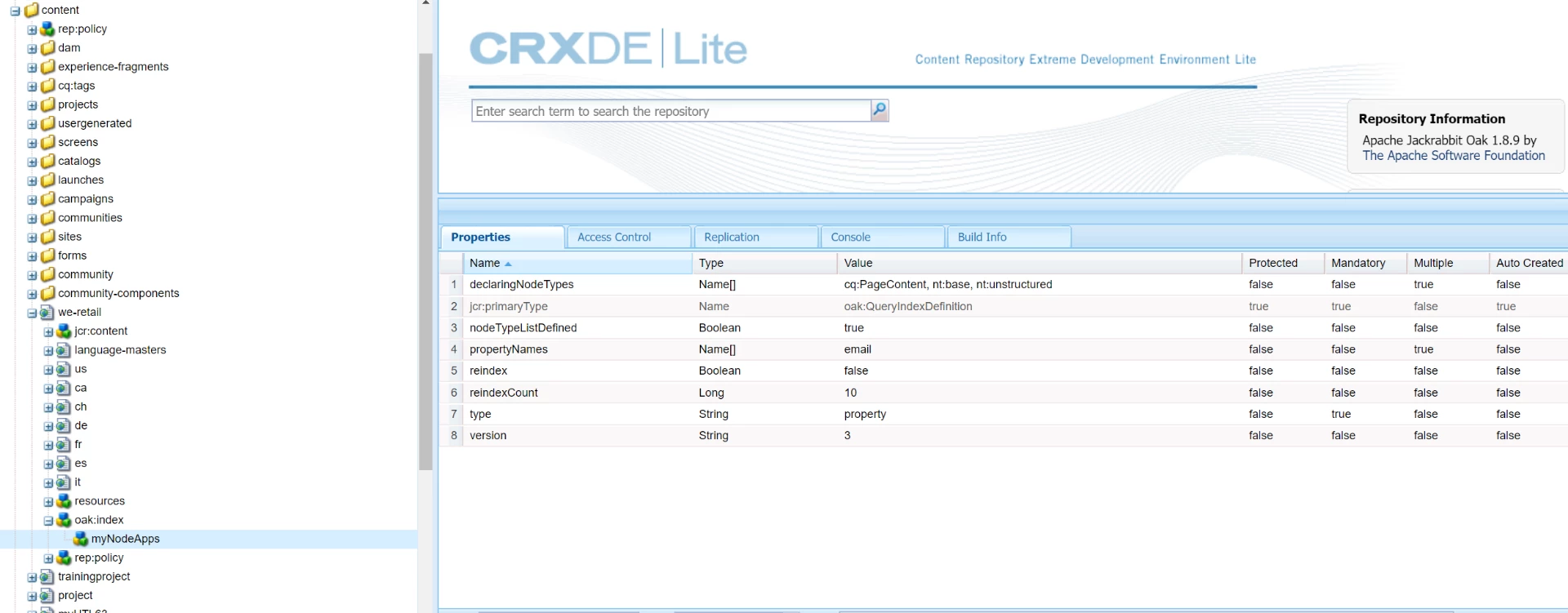The image size is (1568, 613).
Task: Click the repository search input field
Action: 671,111
